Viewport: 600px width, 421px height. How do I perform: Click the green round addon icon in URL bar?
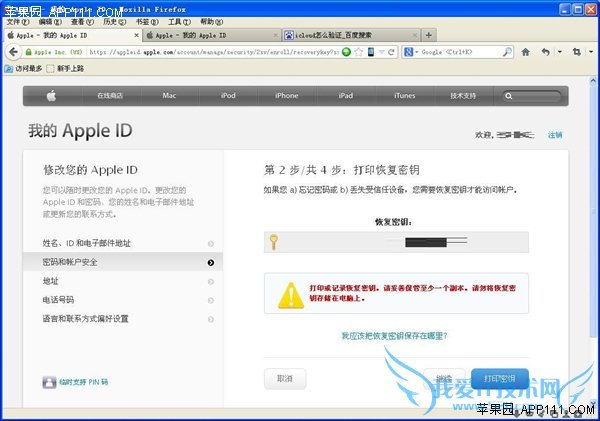(346, 52)
